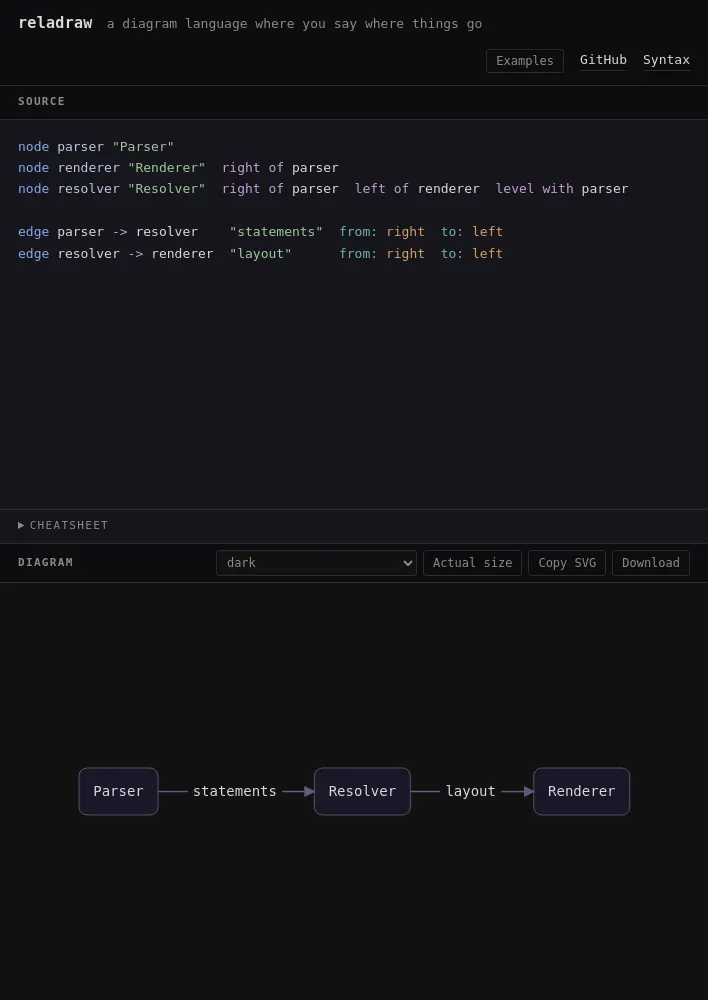Open the Examples menu button

[524, 61]
